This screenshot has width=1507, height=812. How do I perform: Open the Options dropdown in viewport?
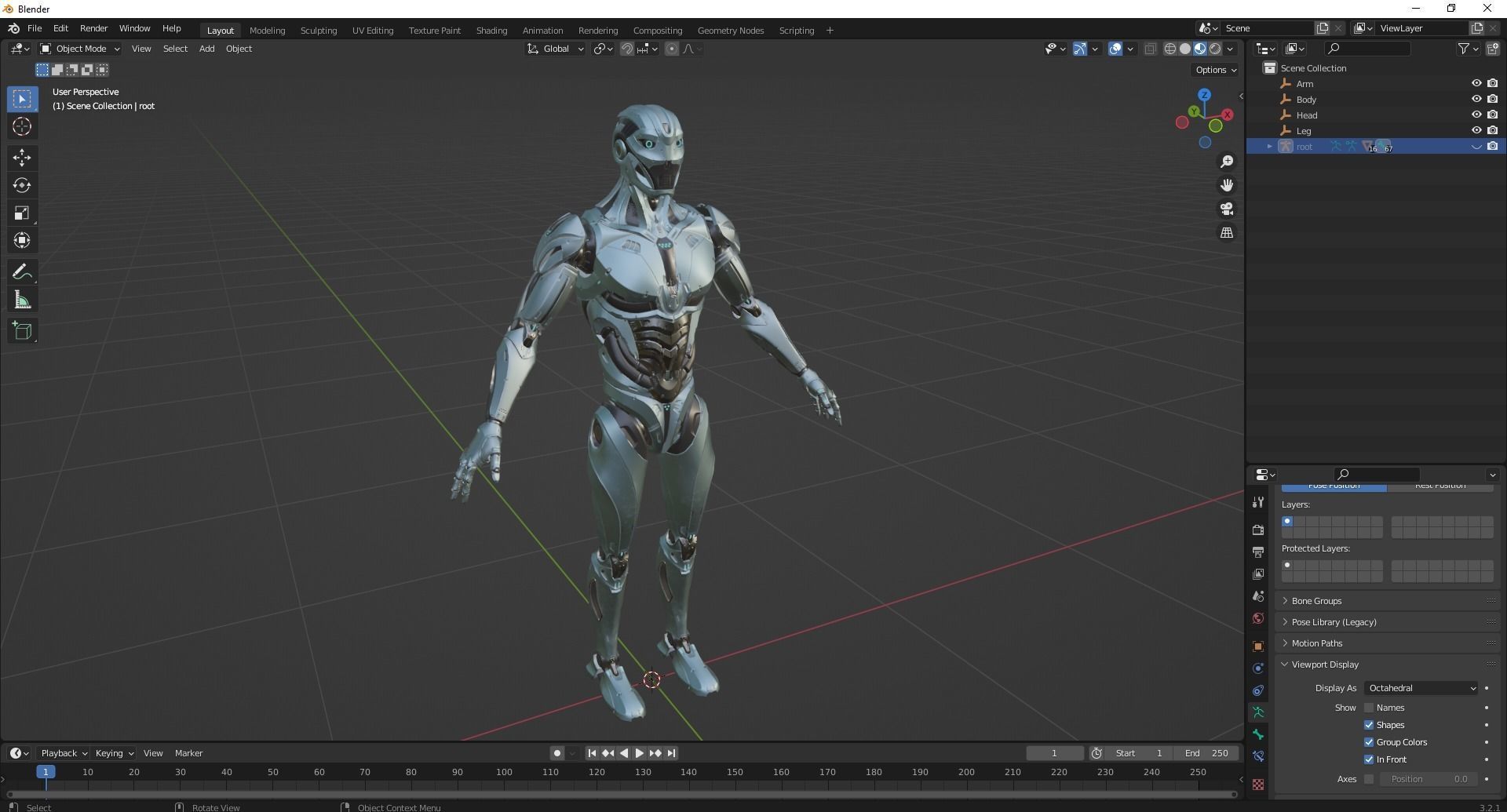tap(1216, 70)
